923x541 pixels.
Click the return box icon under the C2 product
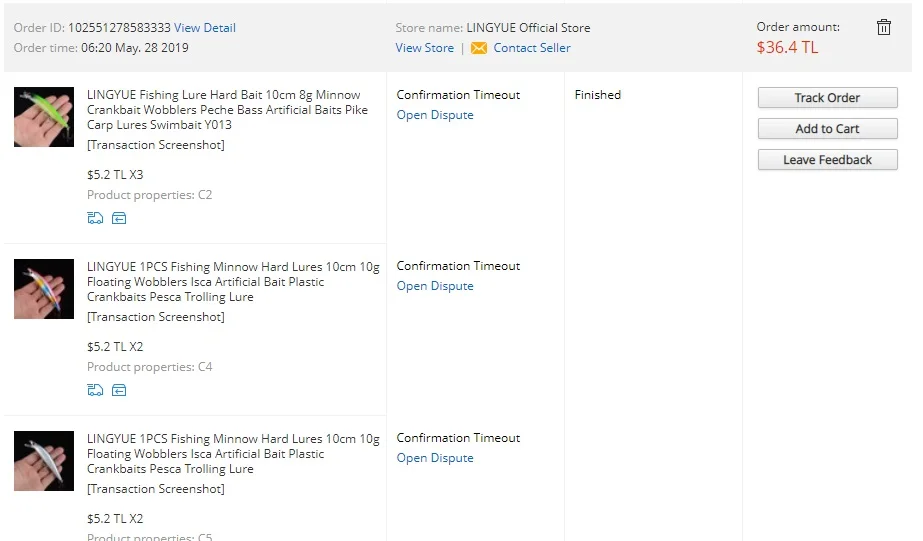pyautogui.click(x=119, y=218)
